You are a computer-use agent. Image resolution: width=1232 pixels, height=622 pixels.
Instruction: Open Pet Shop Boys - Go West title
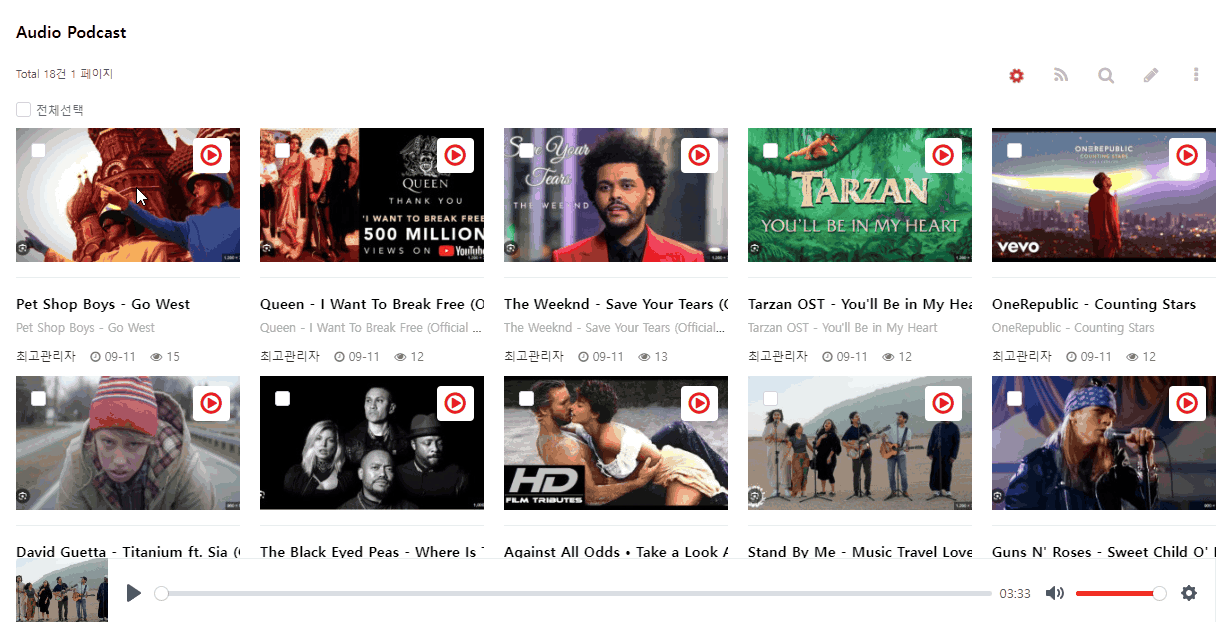click(103, 304)
